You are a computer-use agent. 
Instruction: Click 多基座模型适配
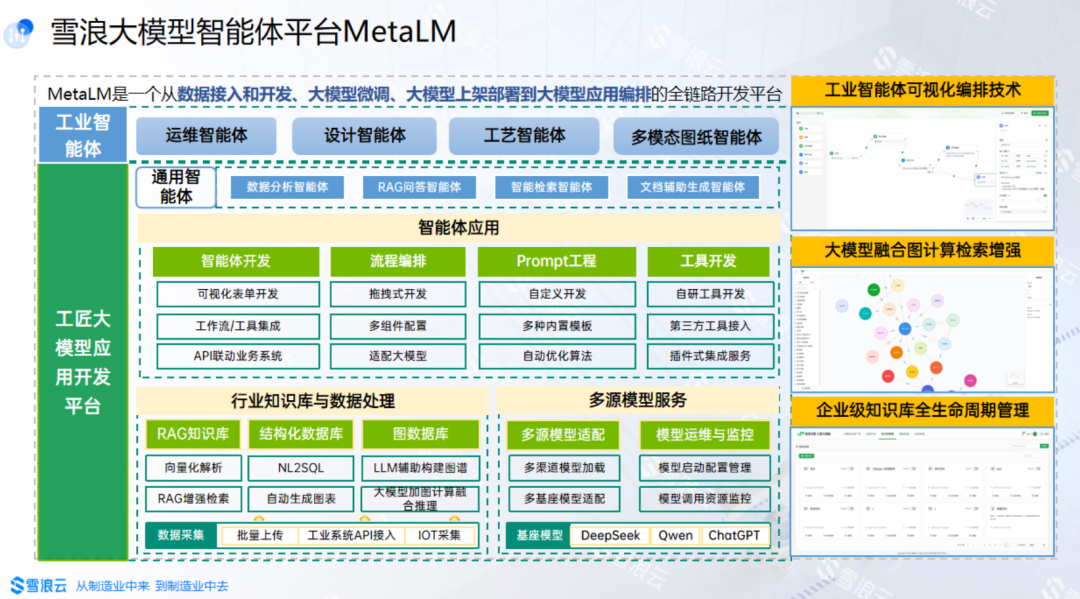(564, 498)
